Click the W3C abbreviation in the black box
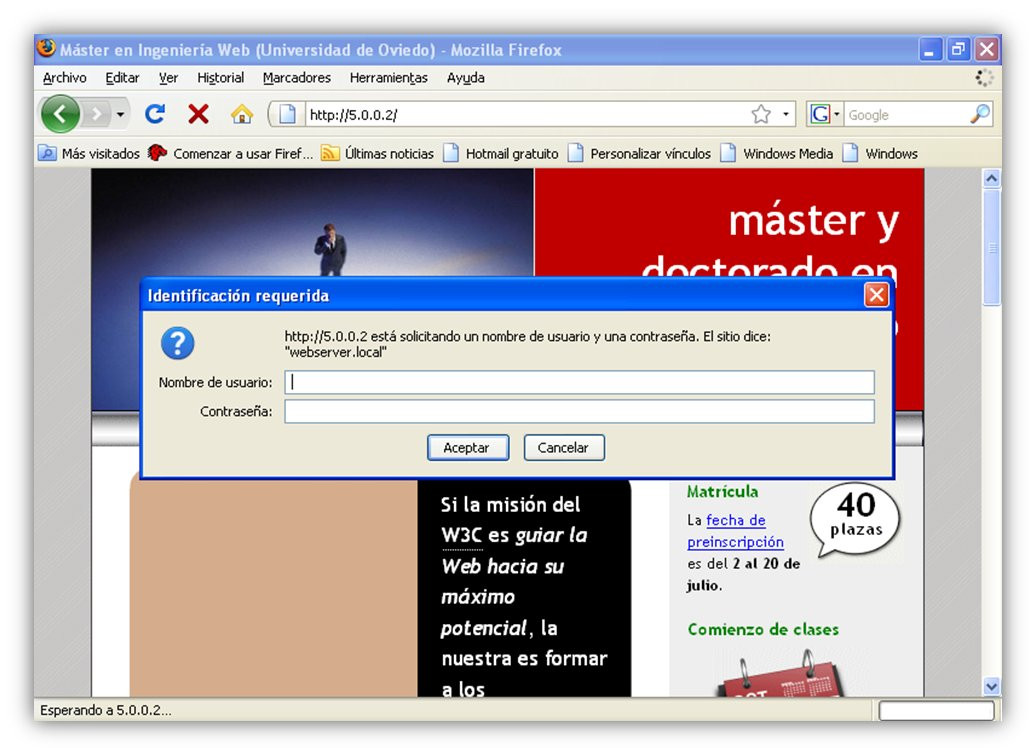Viewport: 1036px width, 755px height. tap(461, 535)
